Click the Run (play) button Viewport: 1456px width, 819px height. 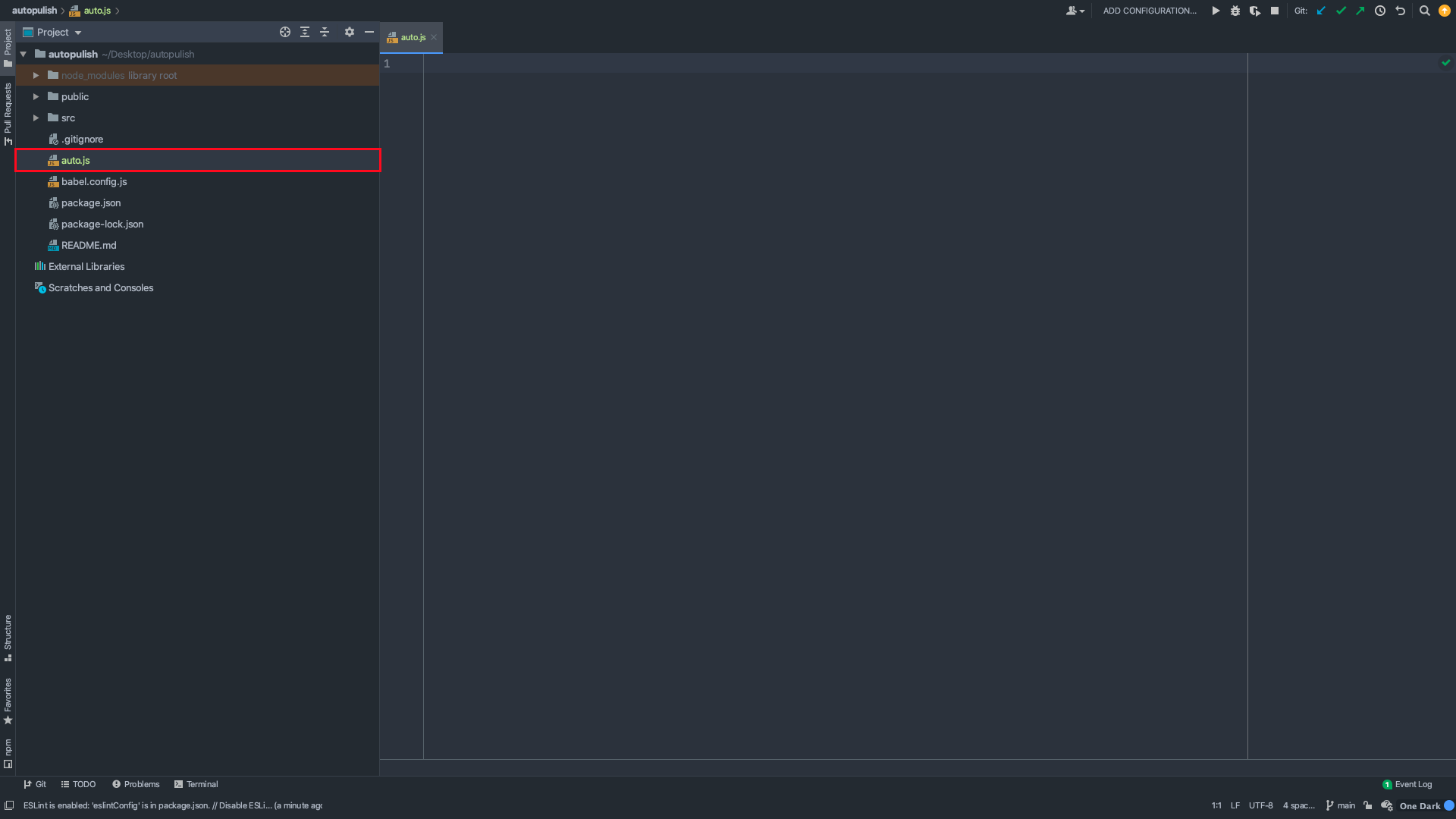coord(1216,11)
